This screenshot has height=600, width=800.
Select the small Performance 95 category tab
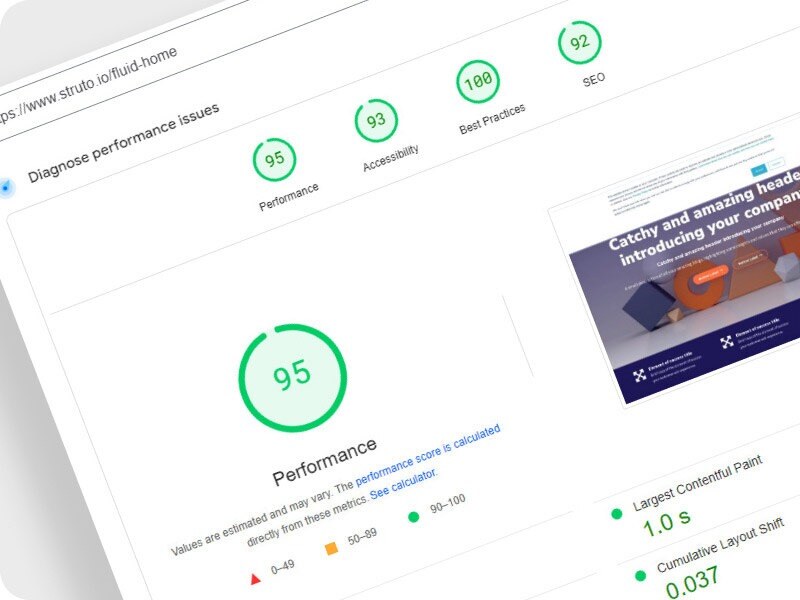pos(274,160)
